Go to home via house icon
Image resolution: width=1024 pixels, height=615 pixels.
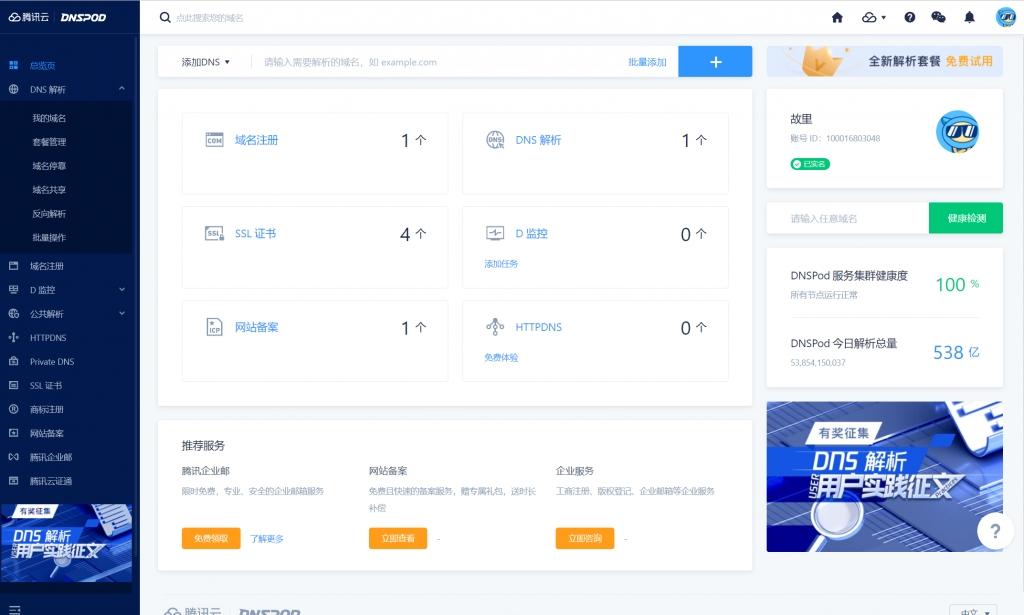pos(837,18)
